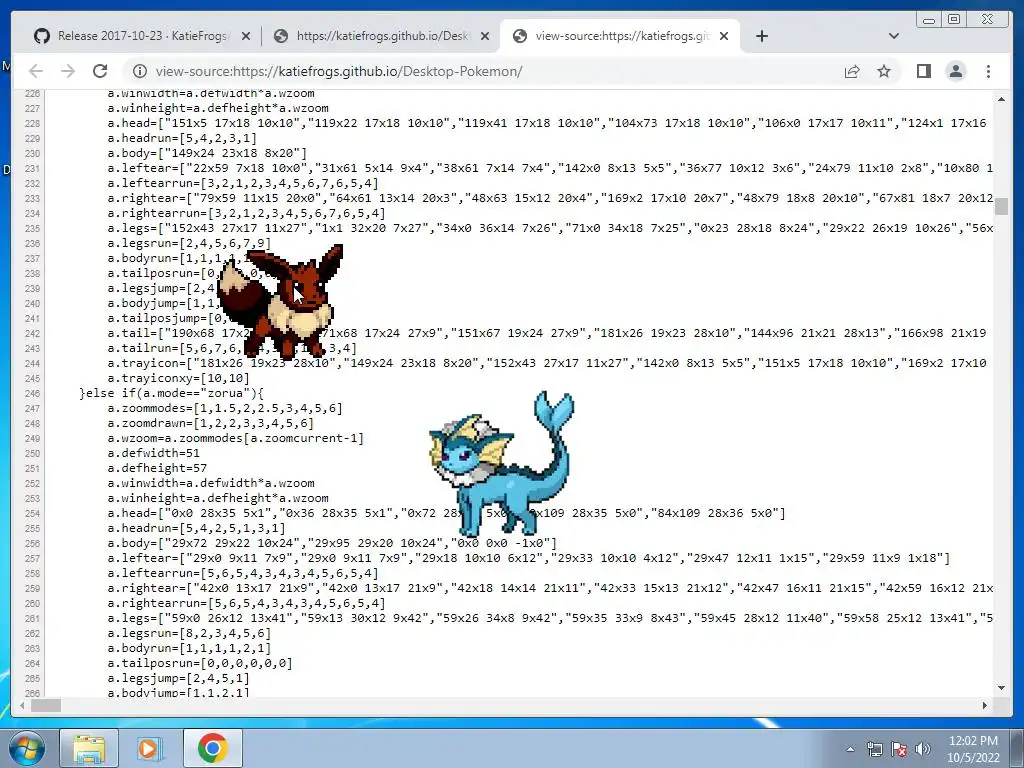Open a new tab with plus button
Screen dimensions: 1024x768
pyautogui.click(x=762, y=36)
